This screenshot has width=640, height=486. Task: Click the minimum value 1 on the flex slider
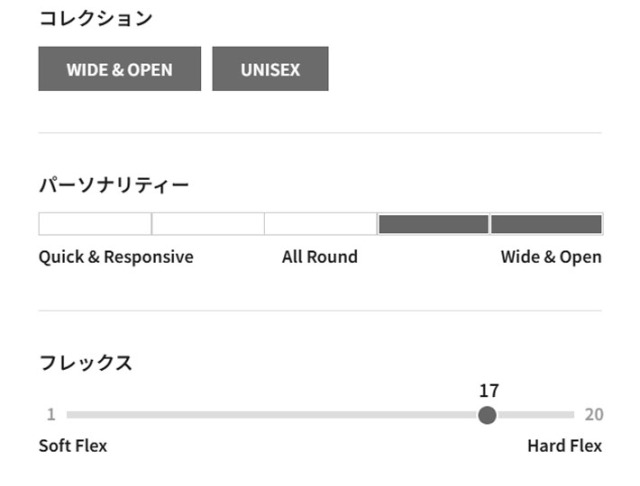(x=50, y=415)
